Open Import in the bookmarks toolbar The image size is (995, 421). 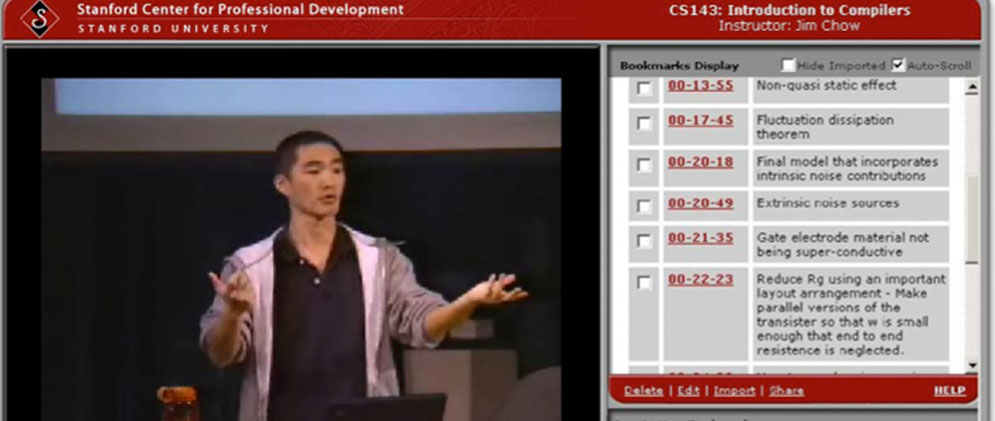coord(734,390)
